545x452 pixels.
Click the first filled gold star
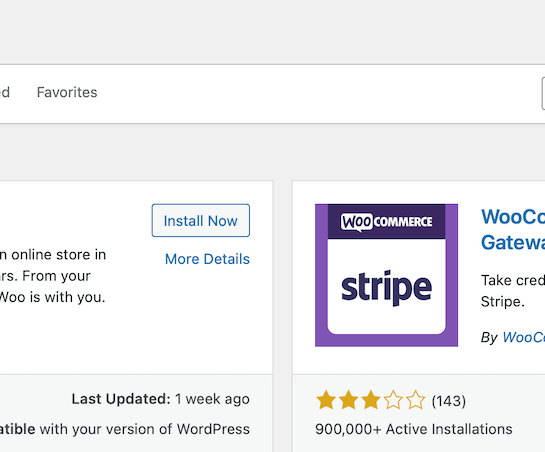(326, 400)
